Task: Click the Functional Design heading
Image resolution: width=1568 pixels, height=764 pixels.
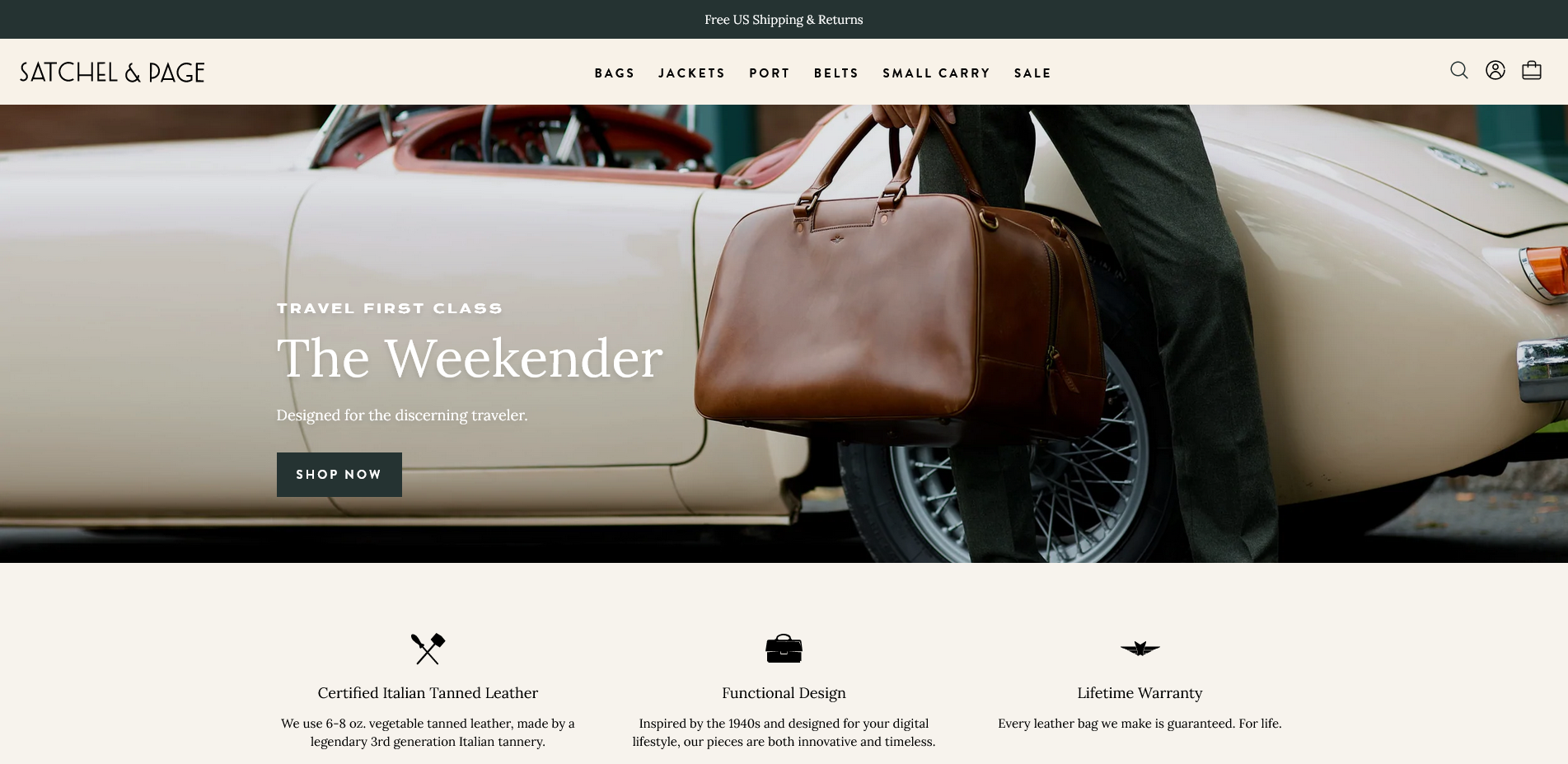Action: click(784, 693)
